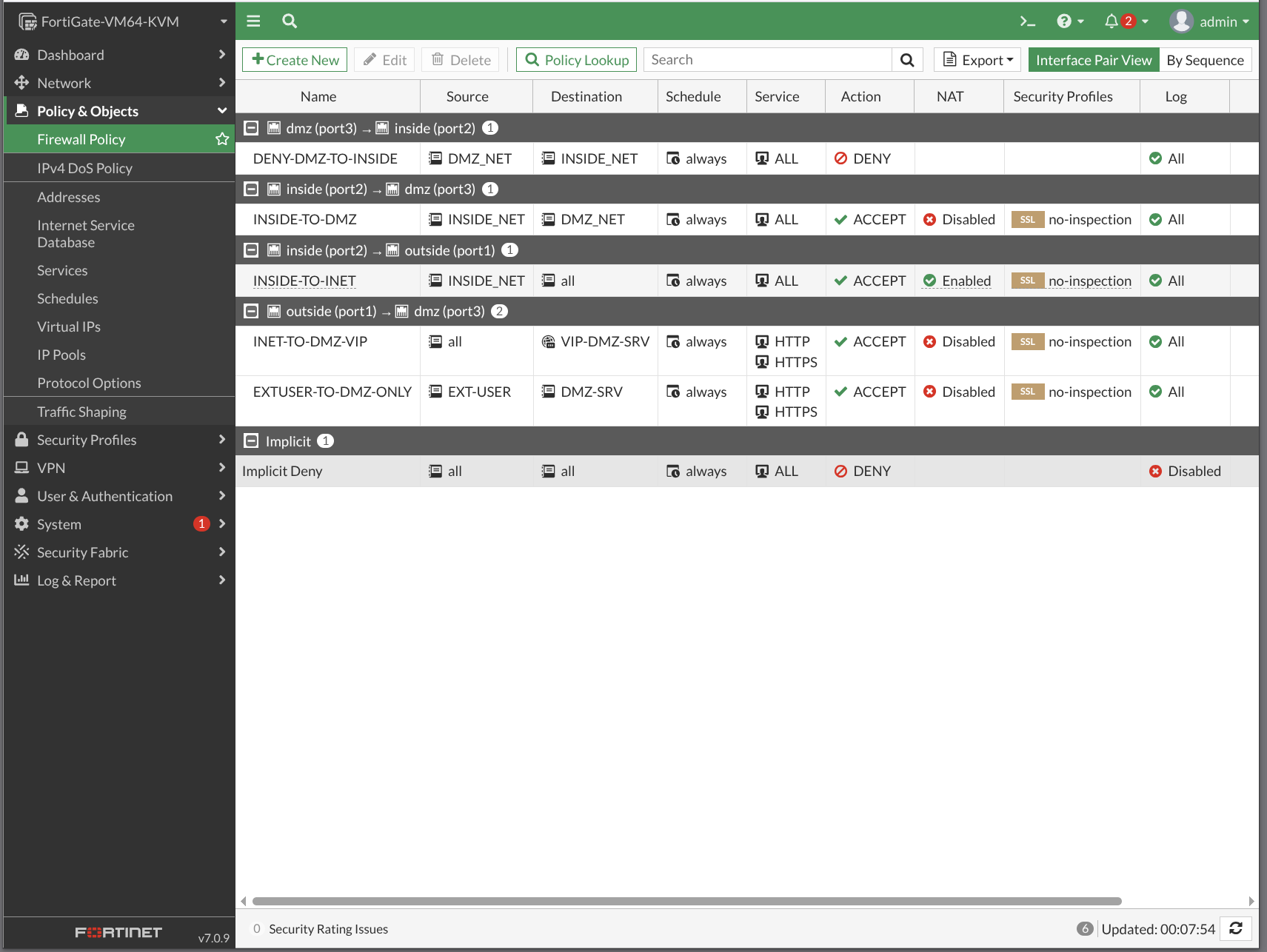Screen dimensions: 1267x952
Task: Open the Export dropdown
Action: coord(977,60)
